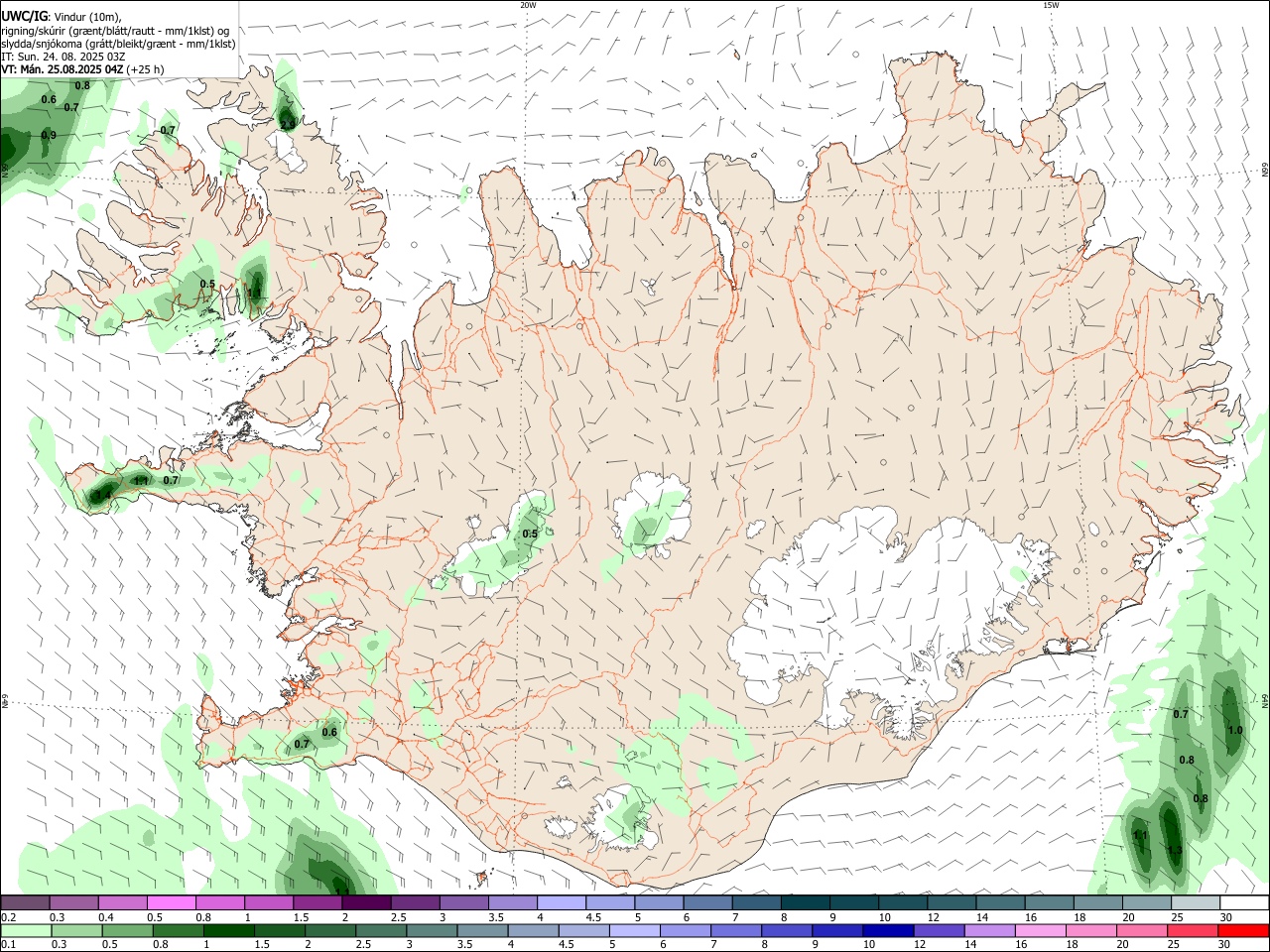Click the lower legend swatch labeled 1.5
Image resolution: width=1270 pixels, height=952 pixels.
pyautogui.click(x=280, y=930)
